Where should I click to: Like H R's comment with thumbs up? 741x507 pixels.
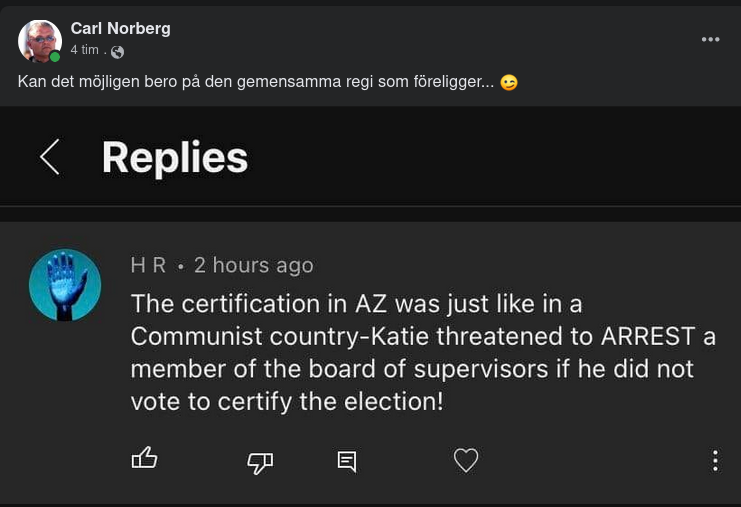click(145, 458)
